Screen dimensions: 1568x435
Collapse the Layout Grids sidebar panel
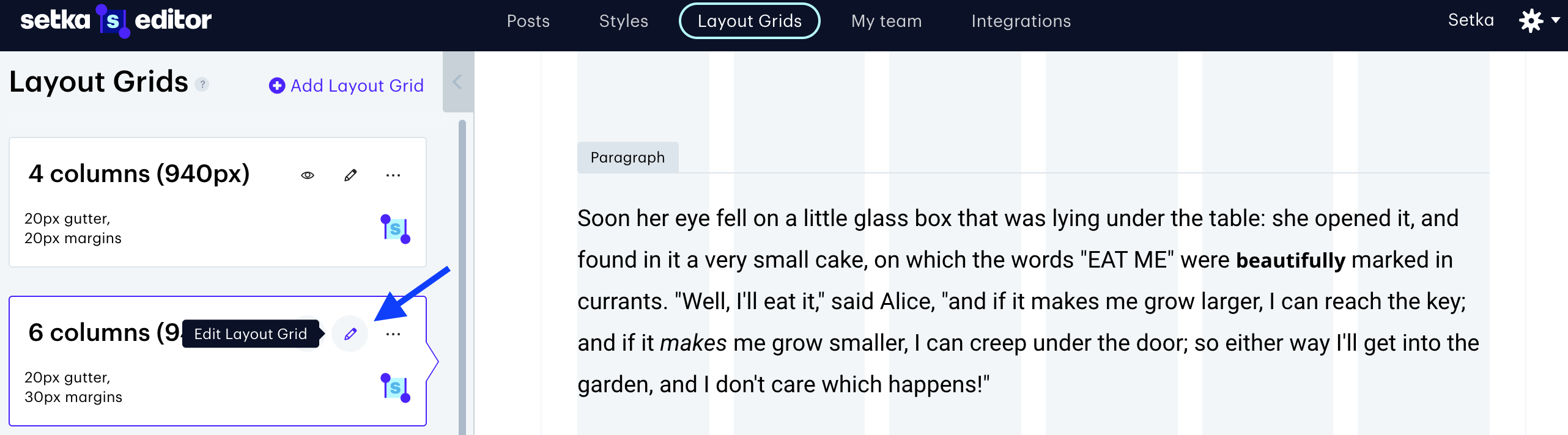[x=457, y=82]
